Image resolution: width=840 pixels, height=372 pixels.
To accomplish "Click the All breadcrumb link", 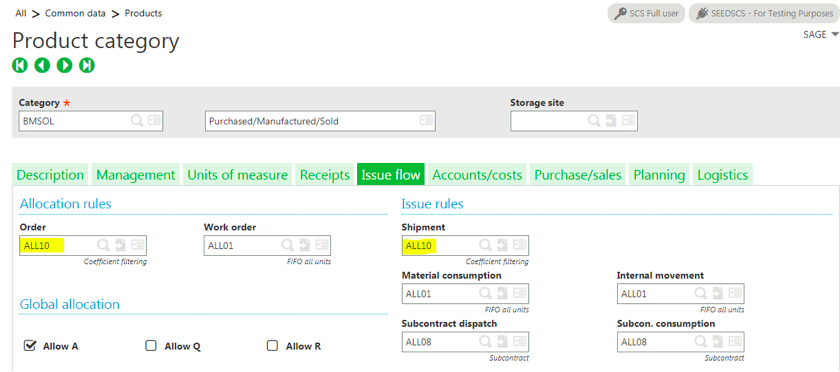I will [x=21, y=13].
